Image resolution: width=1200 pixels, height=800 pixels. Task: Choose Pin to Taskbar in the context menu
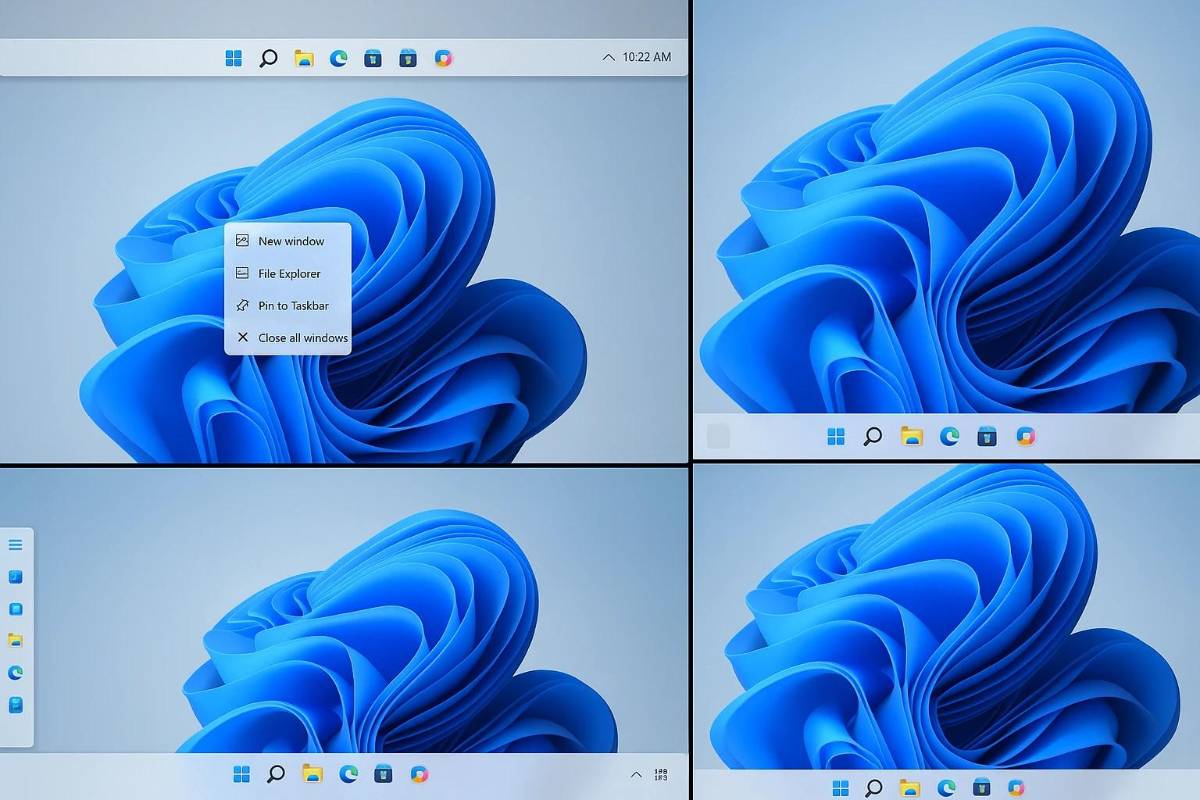[x=288, y=306]
